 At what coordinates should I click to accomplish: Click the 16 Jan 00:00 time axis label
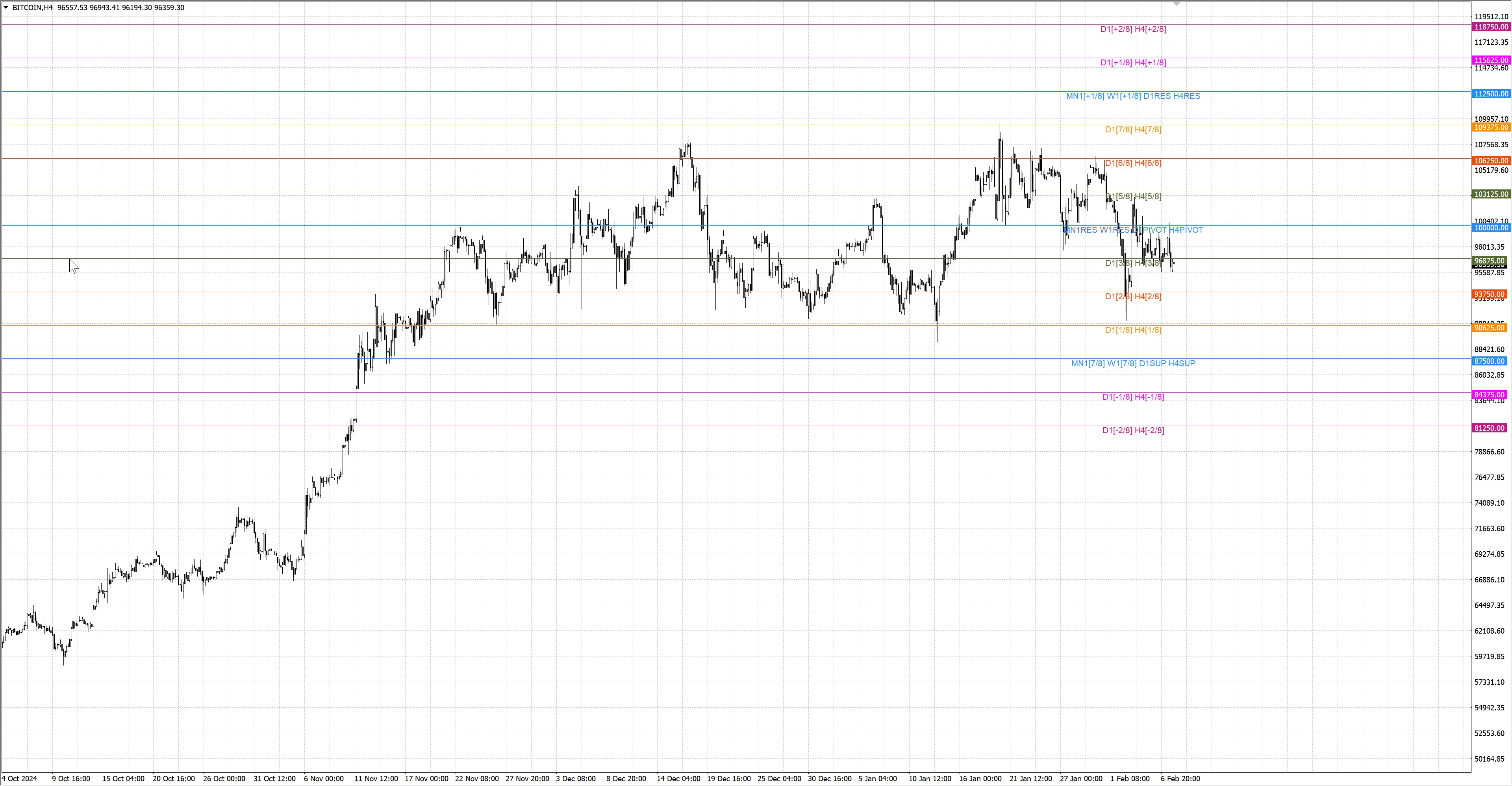[980, 779]
